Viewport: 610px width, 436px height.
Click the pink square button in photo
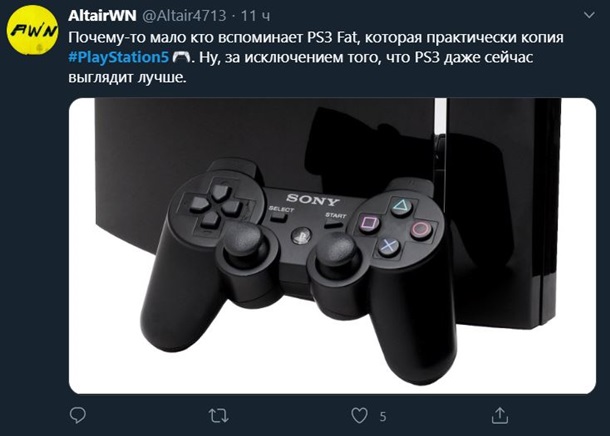click(370, 223)
